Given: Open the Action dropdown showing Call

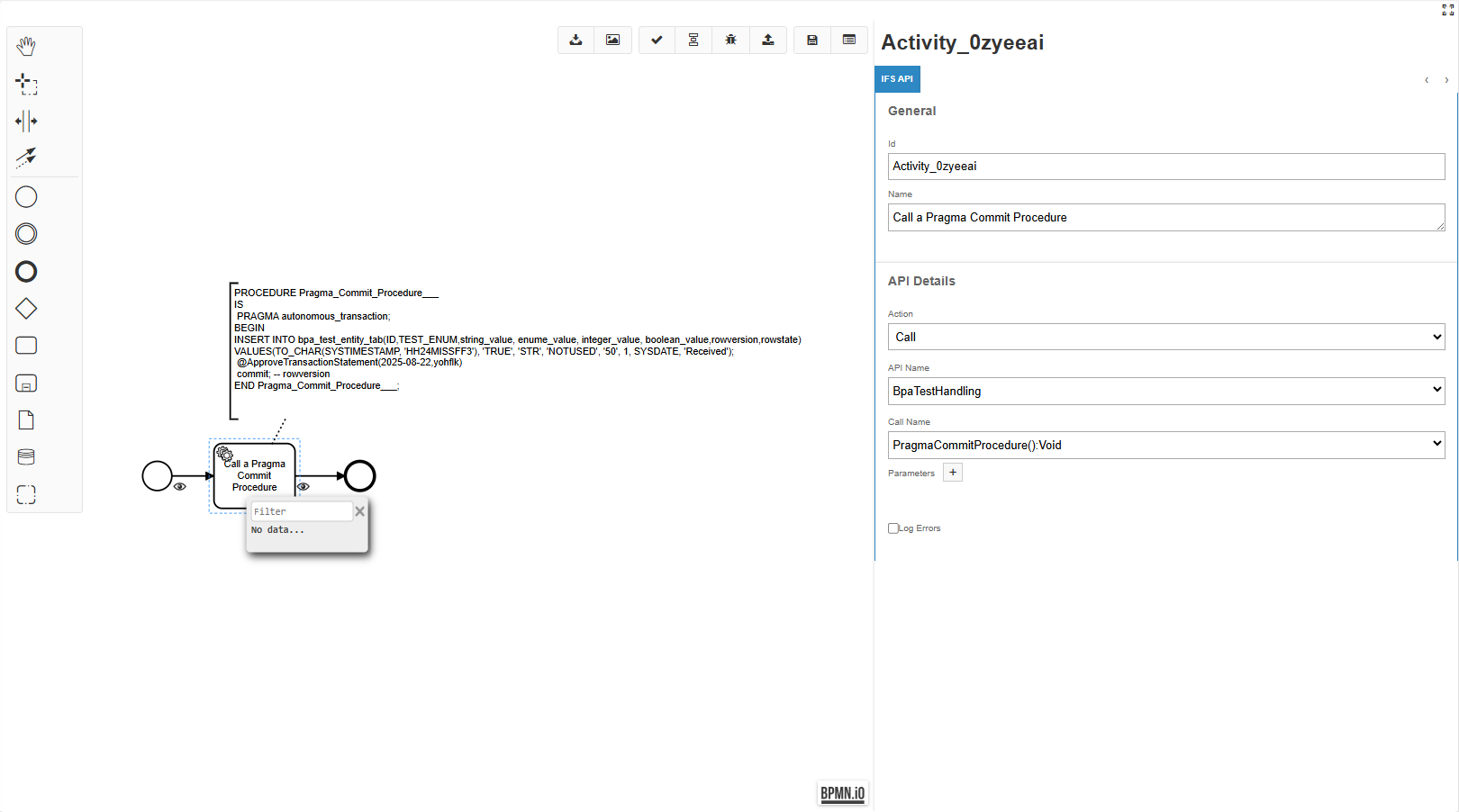Looking at the screenshot, I should [1166, 337].
